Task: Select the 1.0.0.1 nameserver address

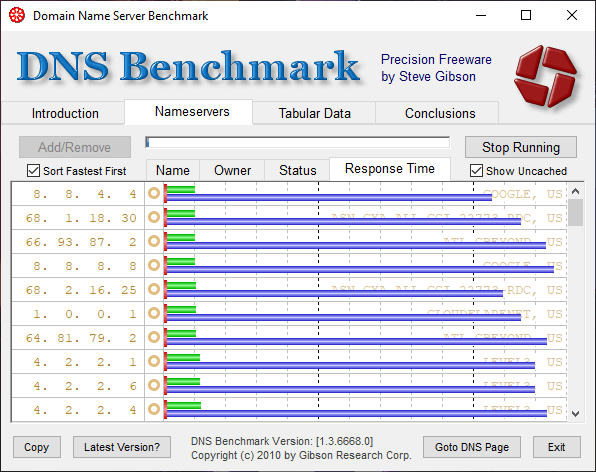Action: (x=84, y=314)
